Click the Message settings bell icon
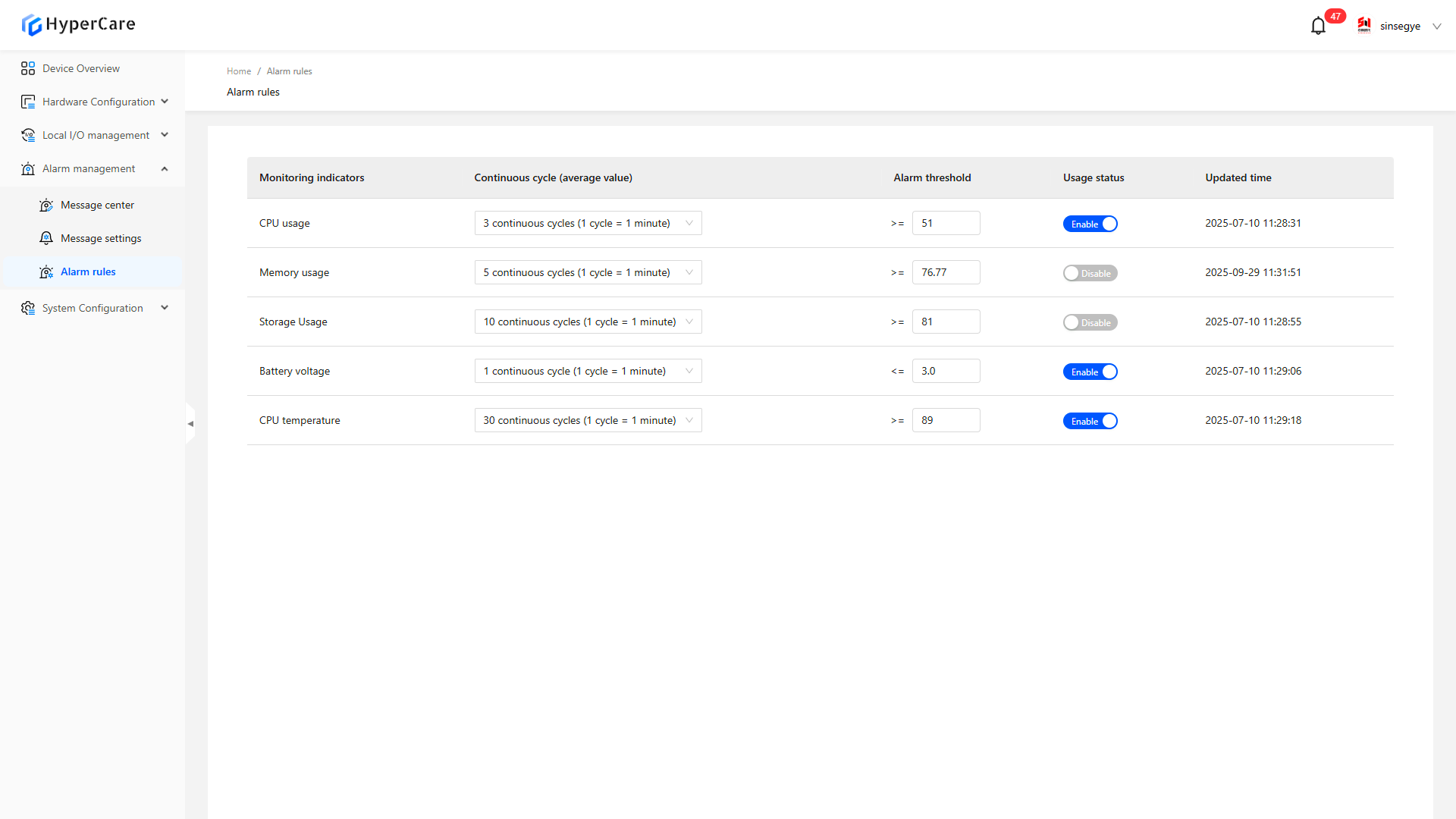The width and height of the screenshot is (1456, 819). pos(46,238)
